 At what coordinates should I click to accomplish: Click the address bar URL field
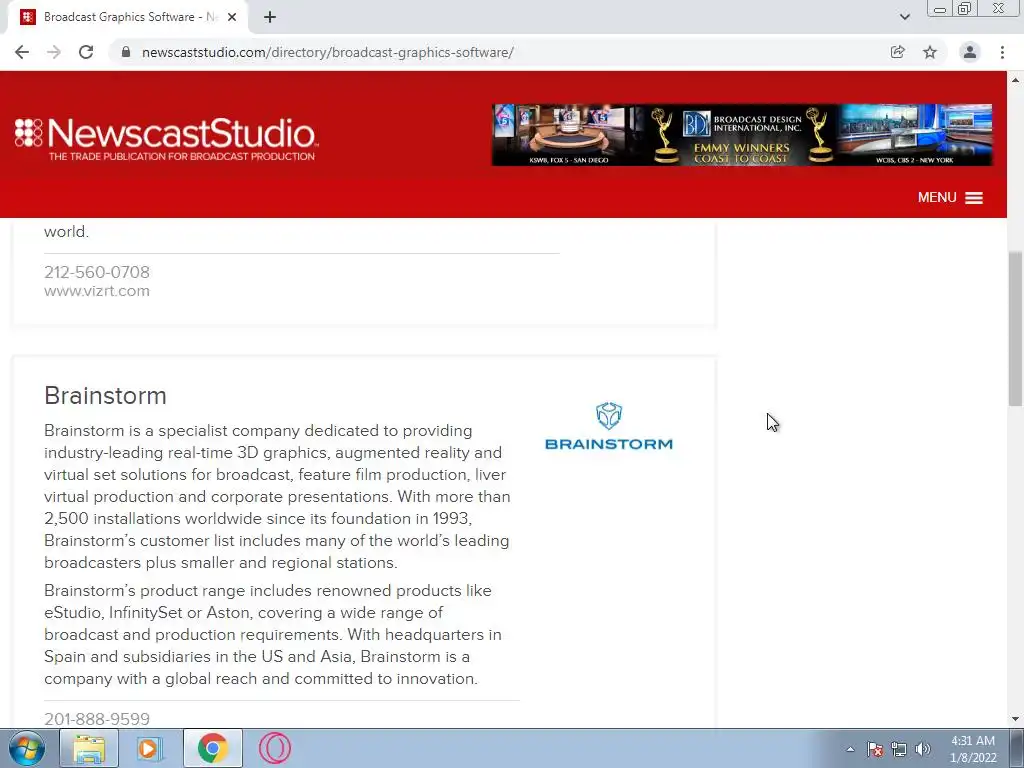coord(502,52)
